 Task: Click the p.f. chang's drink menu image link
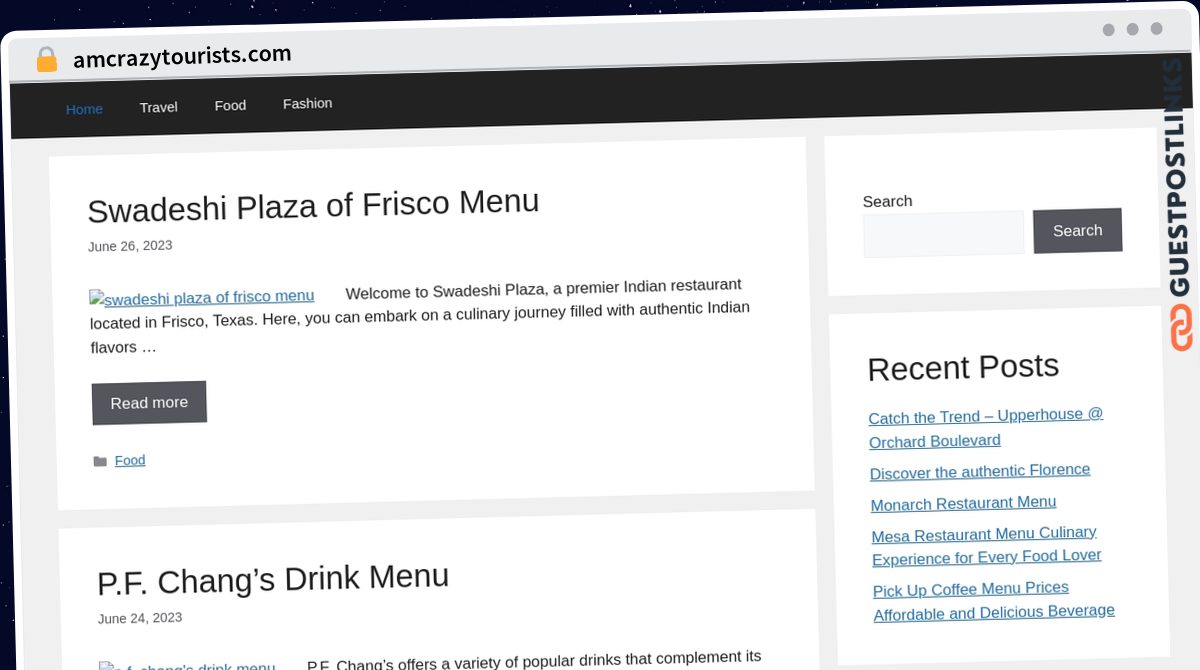[x=187, y=664]
